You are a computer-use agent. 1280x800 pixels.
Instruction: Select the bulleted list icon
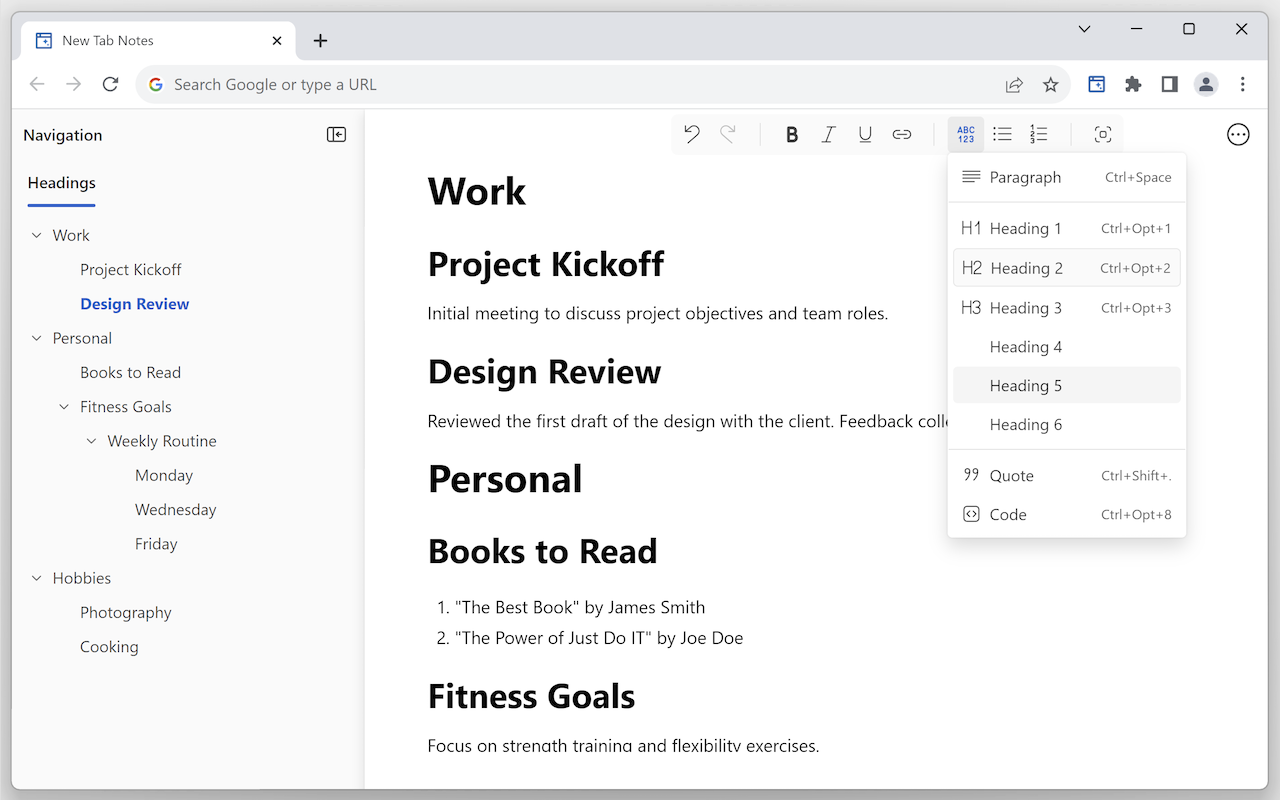point(1002,133)
